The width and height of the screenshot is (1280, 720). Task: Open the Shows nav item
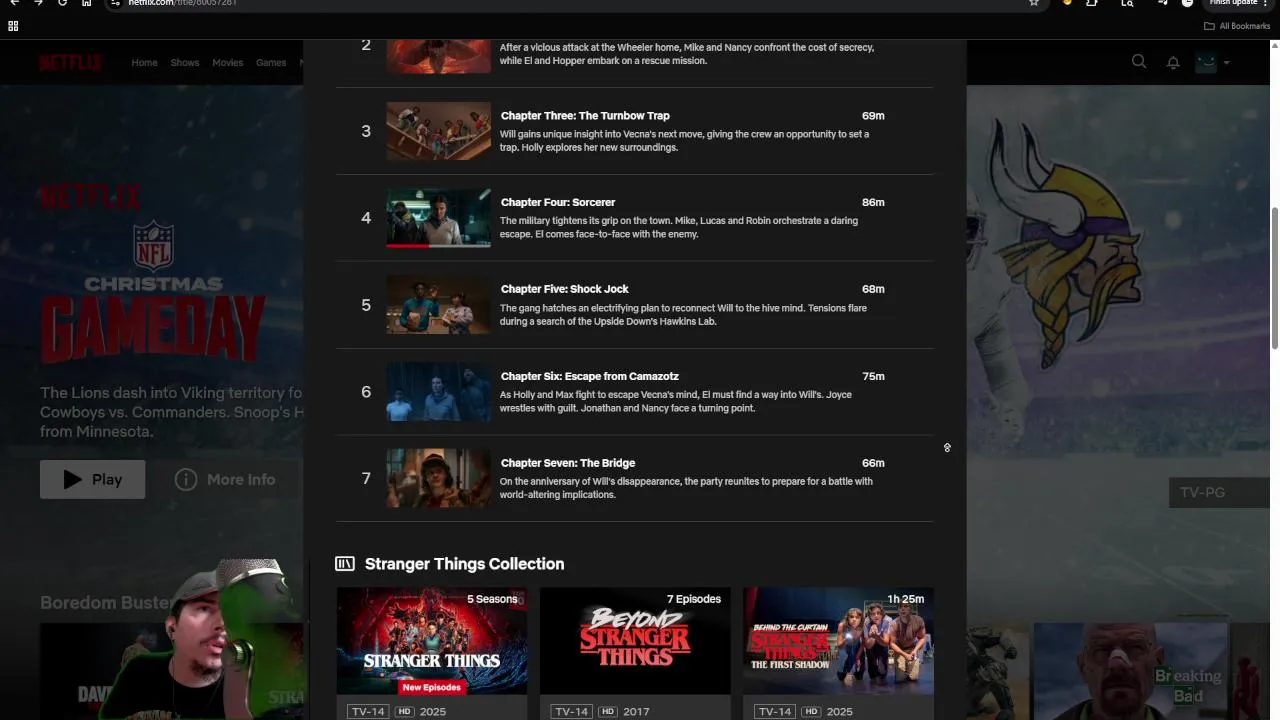click(184, 62)
